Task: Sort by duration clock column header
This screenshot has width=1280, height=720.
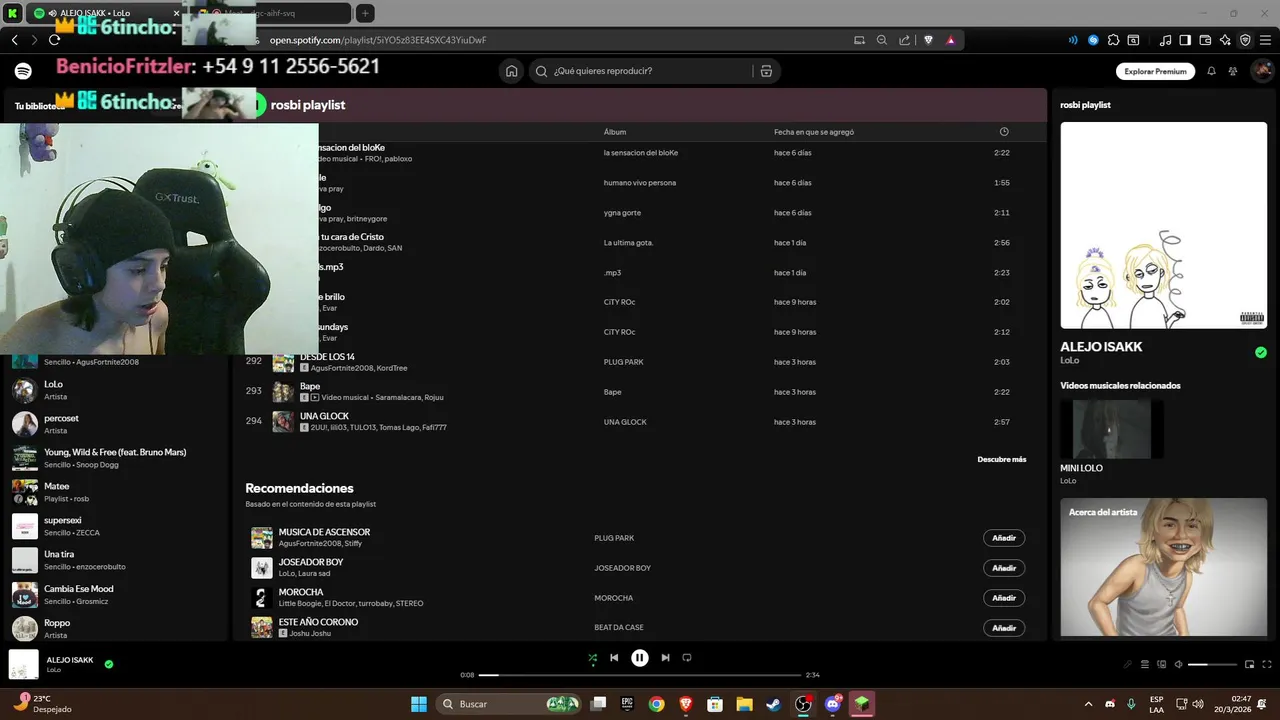Action: (1004, 132)
